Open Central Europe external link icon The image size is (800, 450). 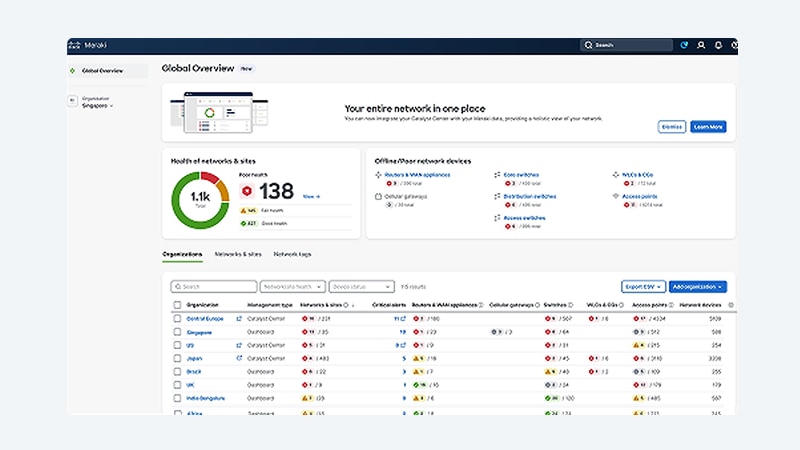[239, 318]
